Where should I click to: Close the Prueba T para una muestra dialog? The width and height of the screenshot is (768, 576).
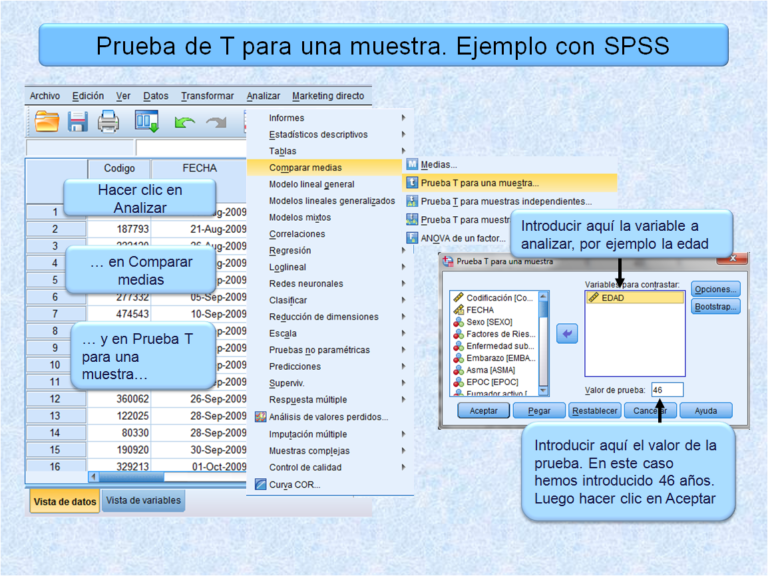pyautogui.click(x=733, y=258)
